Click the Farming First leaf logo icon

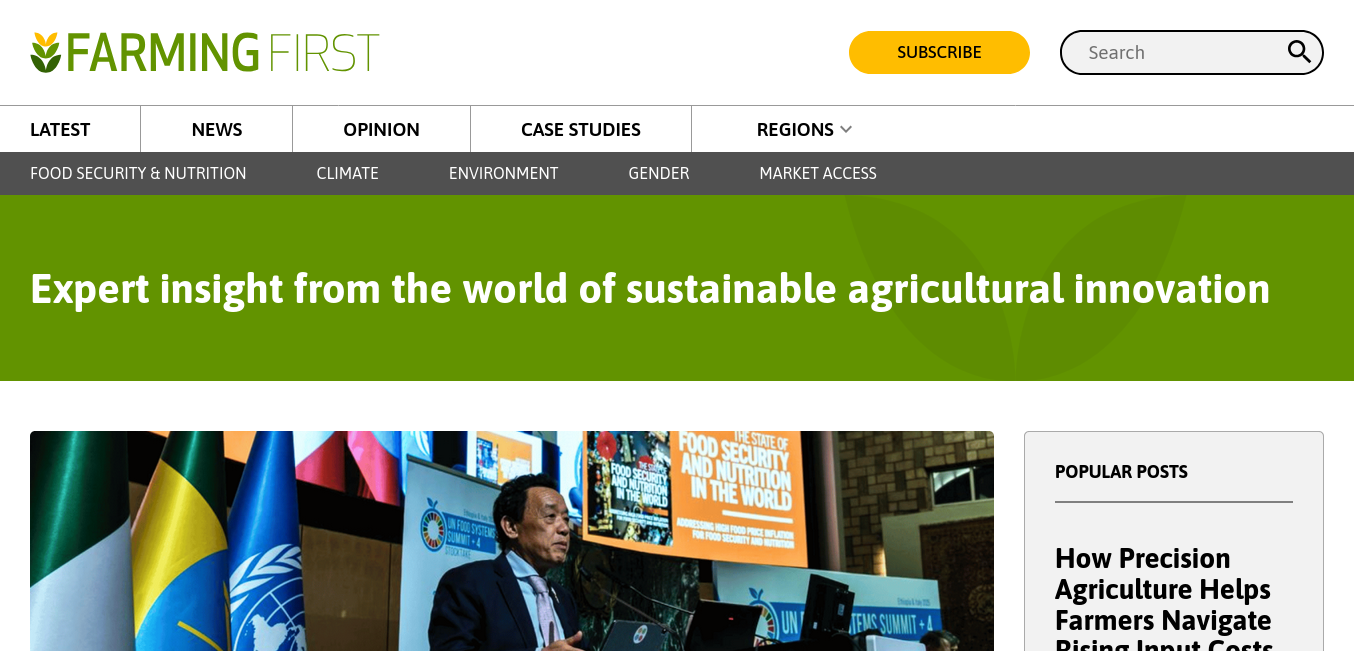[x=46, y=52]
